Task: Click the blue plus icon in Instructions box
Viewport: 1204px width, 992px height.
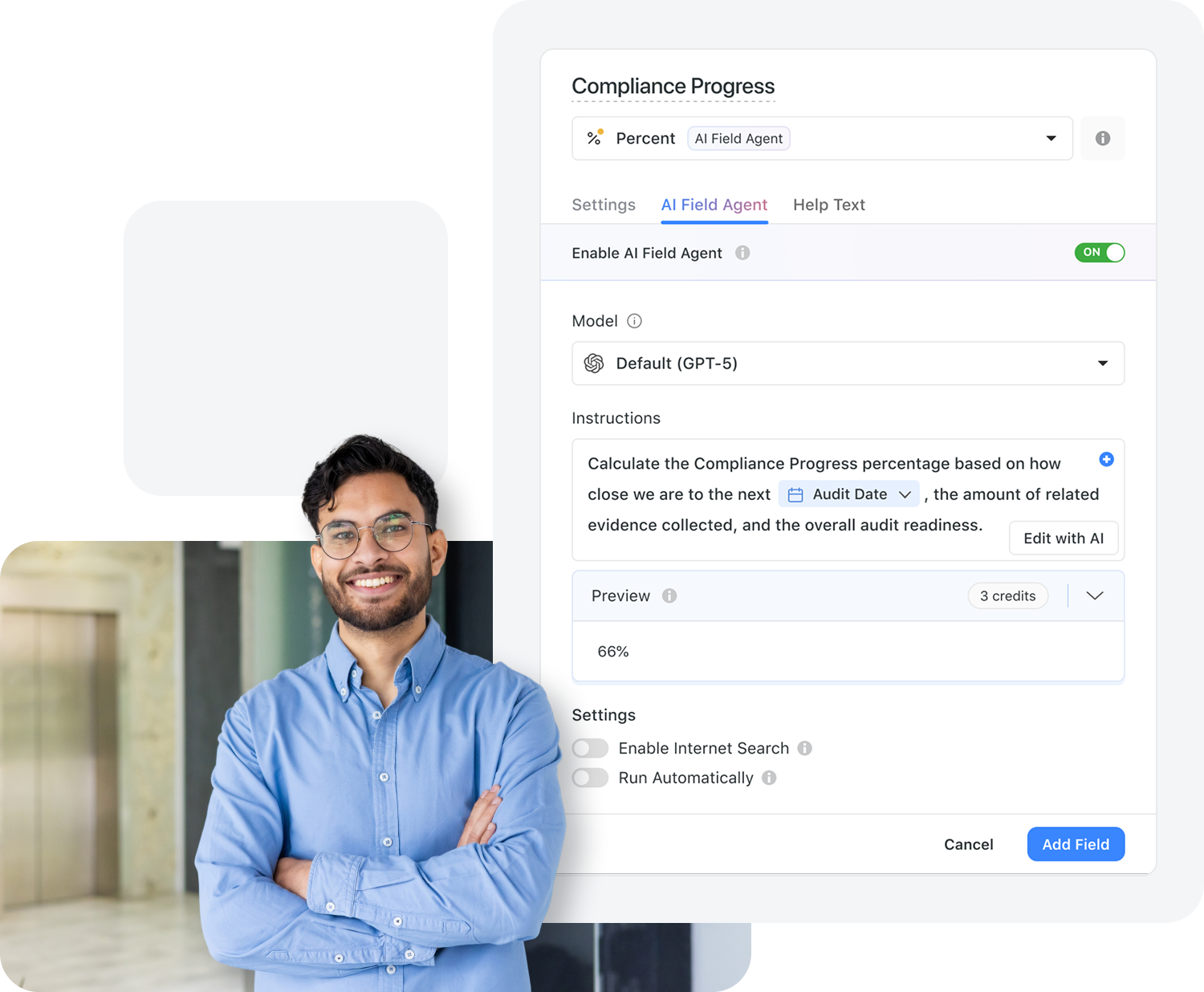Action: pyautogui.click(x=1106, y=459)
